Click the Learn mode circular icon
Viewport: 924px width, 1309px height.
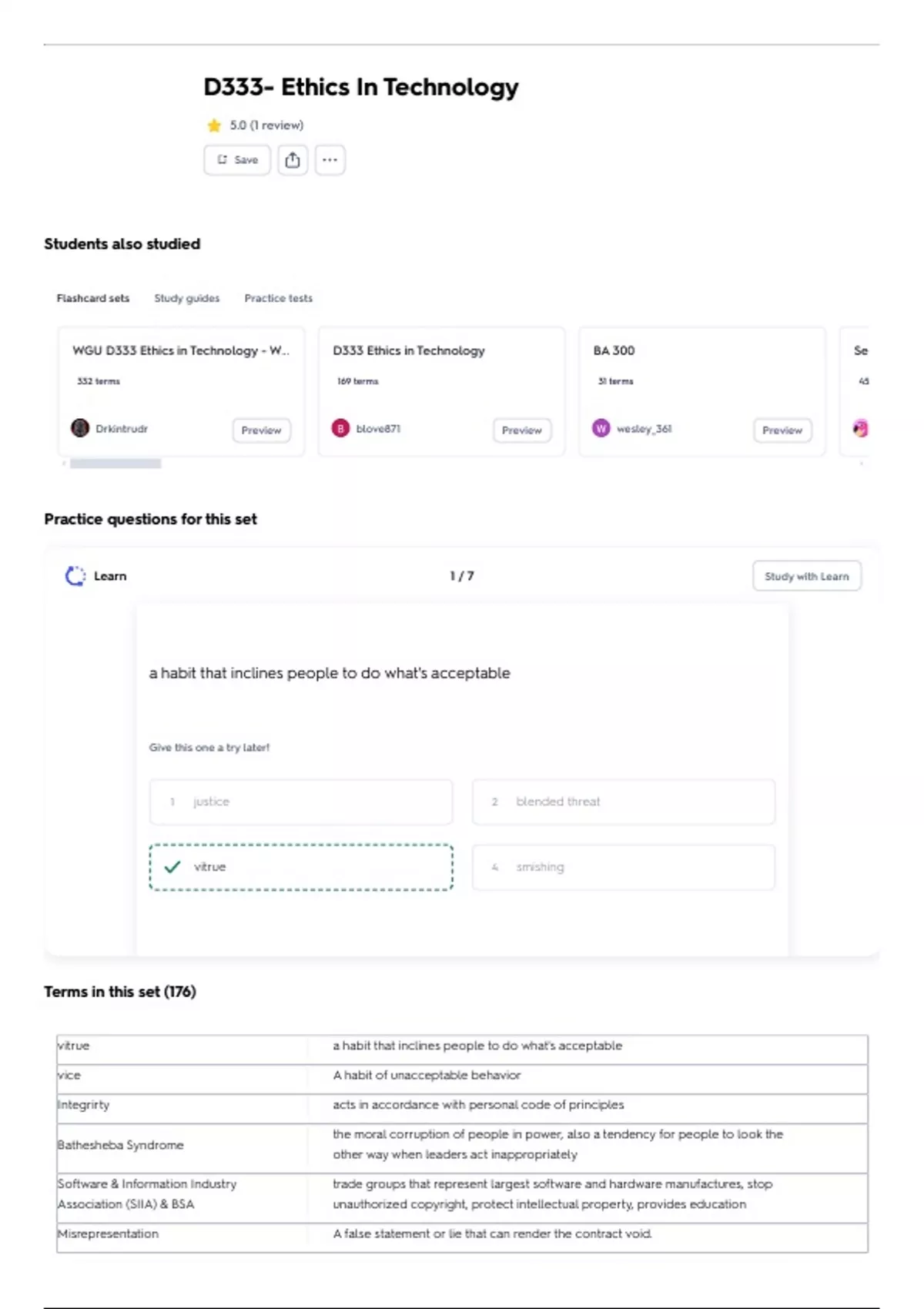tap(75, 576)
